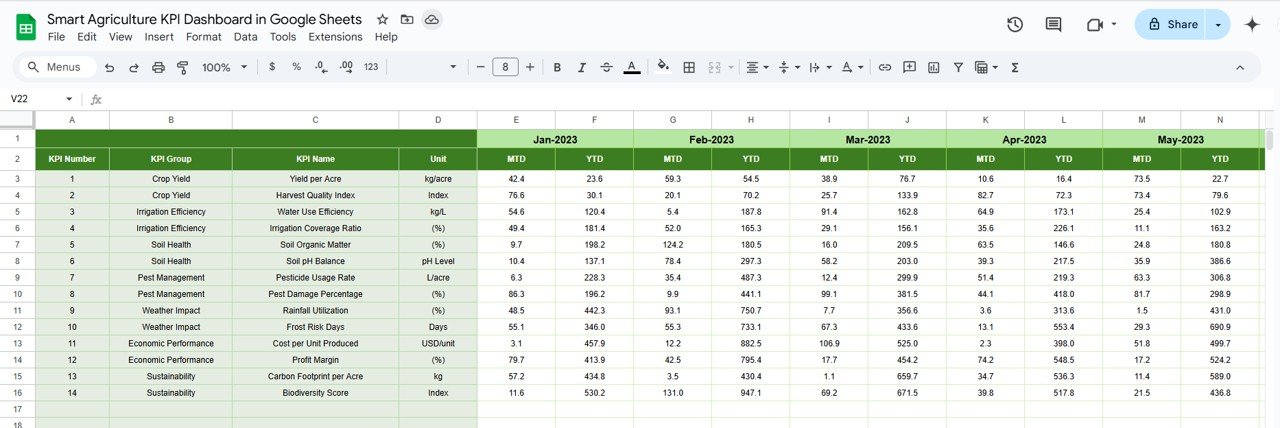1280x428 pixels.
Task: Open the Google Sheets home icon
Action: 26,27
